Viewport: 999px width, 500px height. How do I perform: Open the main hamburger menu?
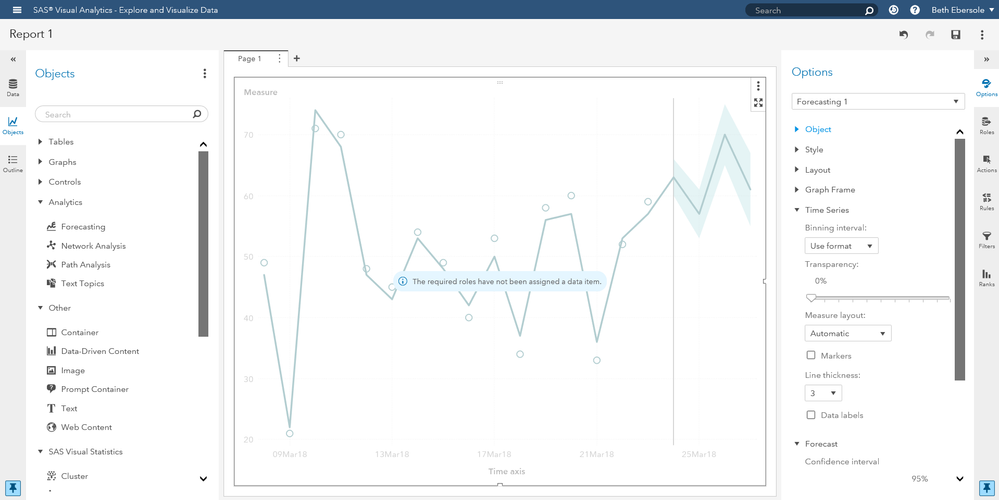(16, 10)
